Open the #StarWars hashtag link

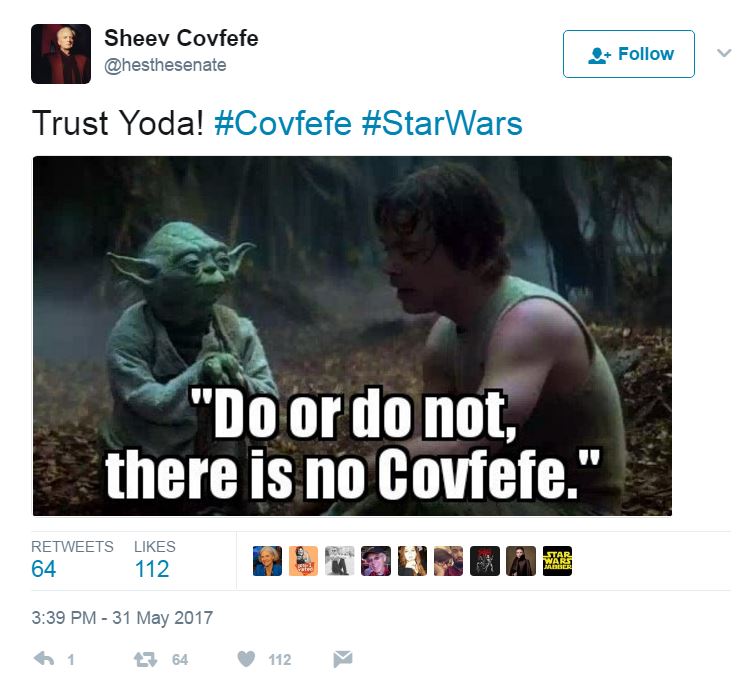point(442,124)
